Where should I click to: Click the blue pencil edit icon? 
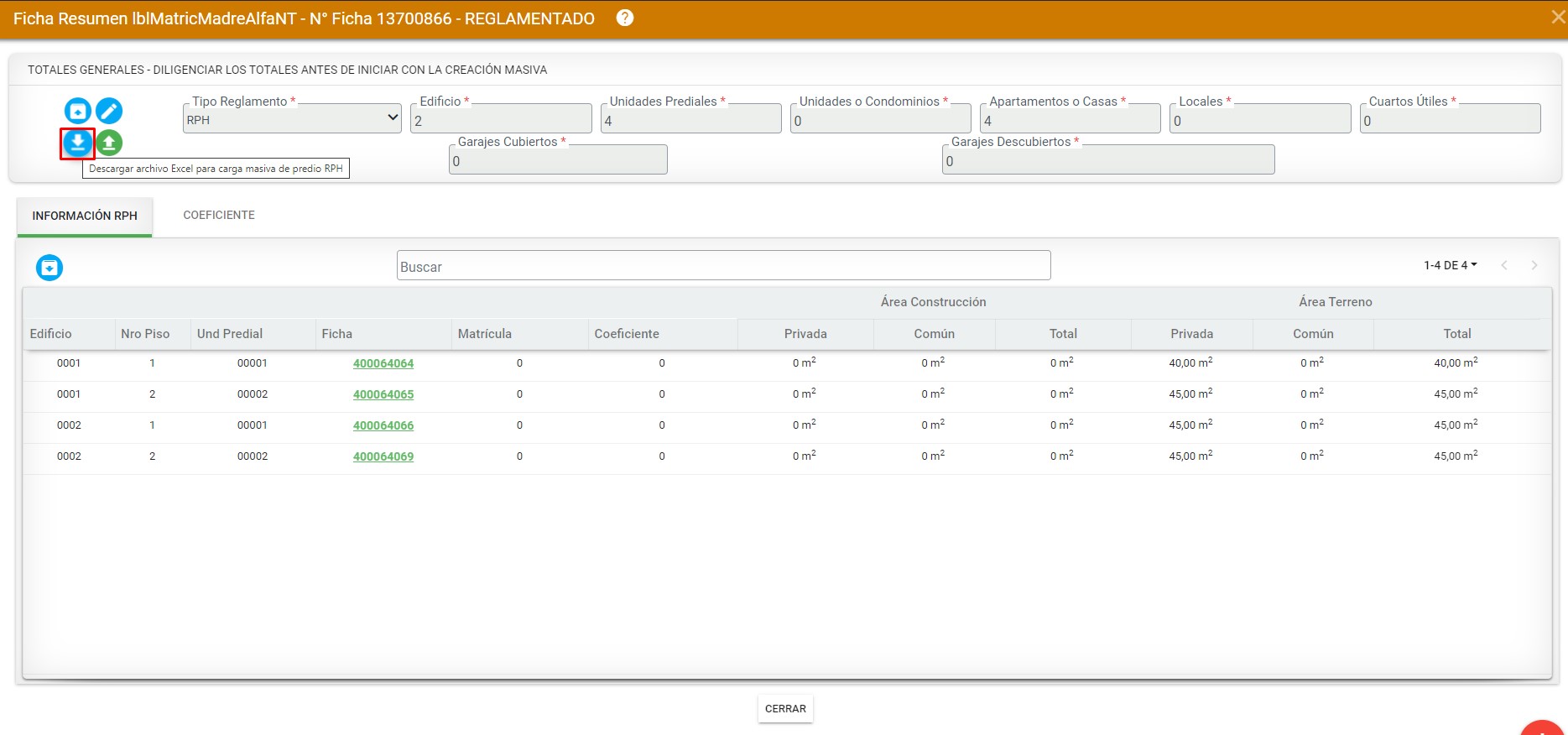[x=109, y=111]
